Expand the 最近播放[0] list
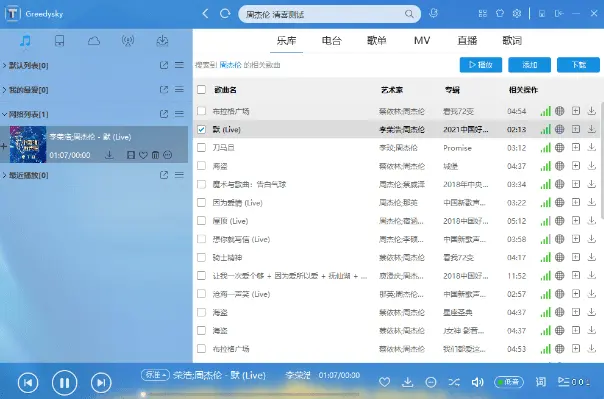Image resolution: width=604 pixels, height=399 pixels. coord(4,175)
